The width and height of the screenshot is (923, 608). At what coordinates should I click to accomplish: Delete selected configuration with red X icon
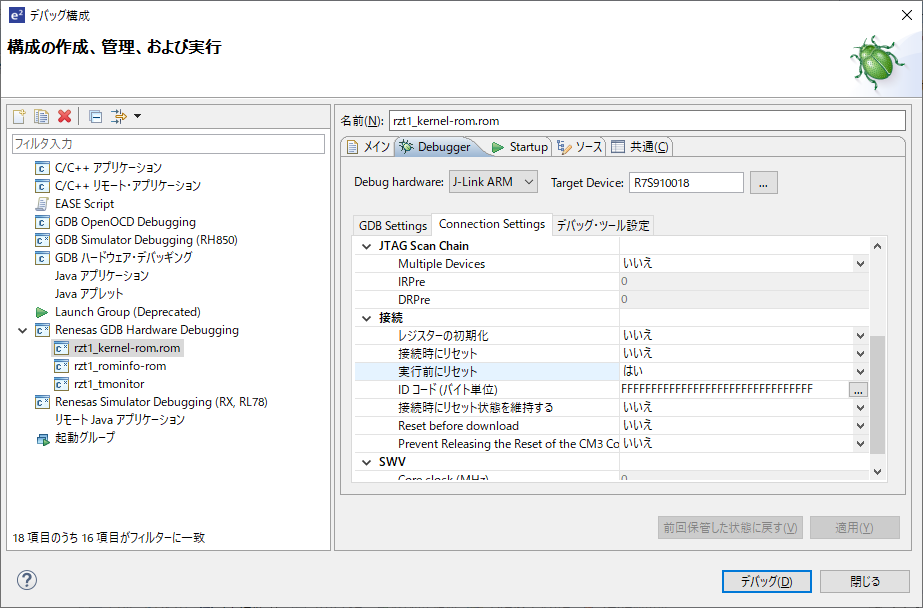point(65,117)
